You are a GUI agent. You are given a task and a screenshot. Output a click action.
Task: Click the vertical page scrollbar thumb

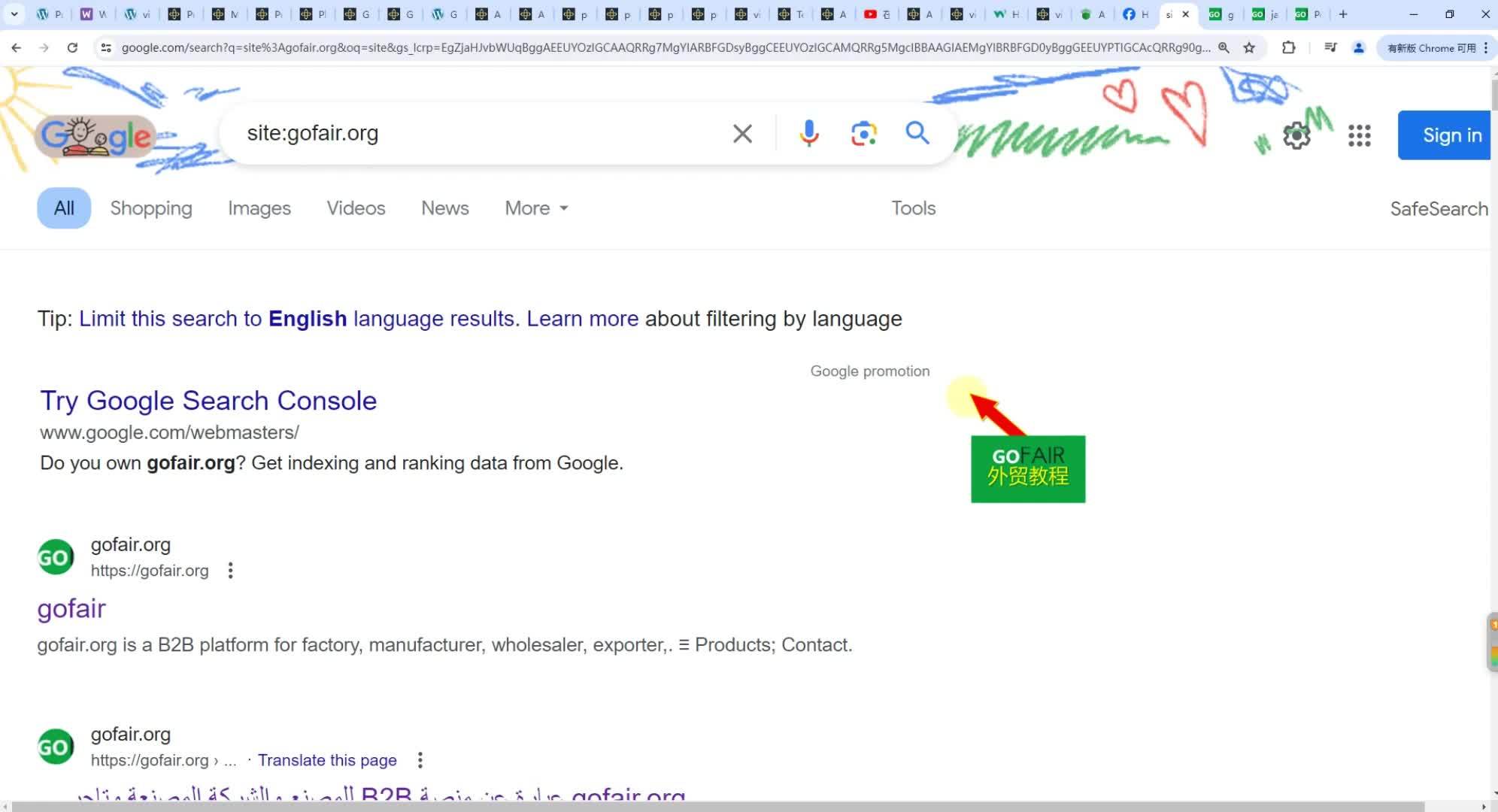point(1493,95)
